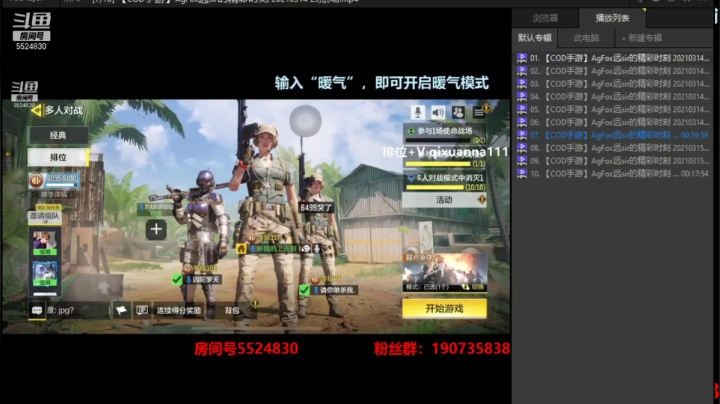This screenshot has height=404, width=720.
Task: Click the chat message field showing jpg?
Action: [77, 310]
